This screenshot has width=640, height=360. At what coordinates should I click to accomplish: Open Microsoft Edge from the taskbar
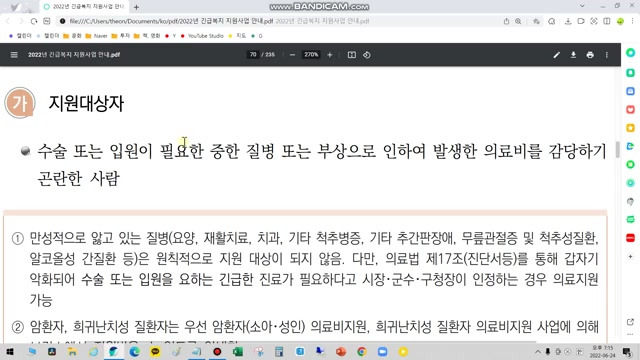click(x=134, y=351)
